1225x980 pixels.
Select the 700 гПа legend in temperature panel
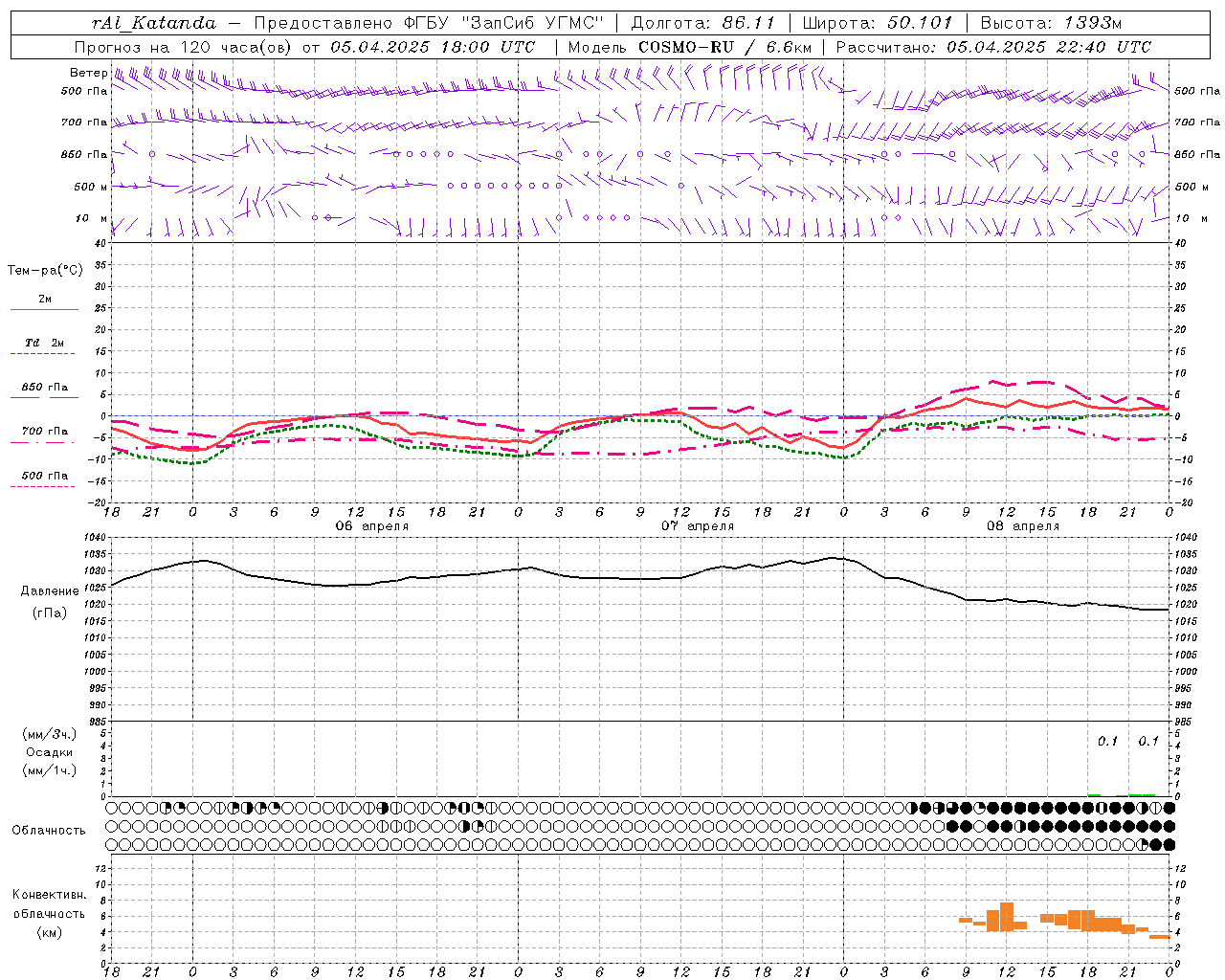(x=45, y=432)
